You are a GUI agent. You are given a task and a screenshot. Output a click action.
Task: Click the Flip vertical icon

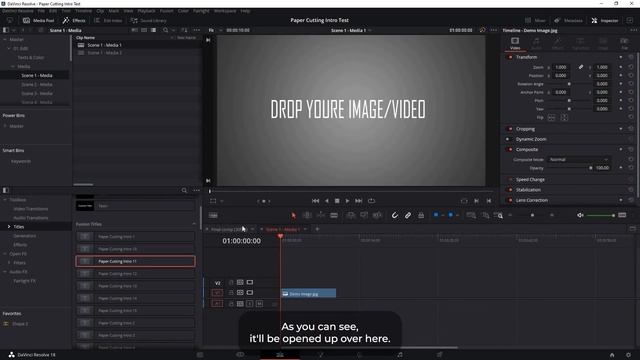(564, 118)
